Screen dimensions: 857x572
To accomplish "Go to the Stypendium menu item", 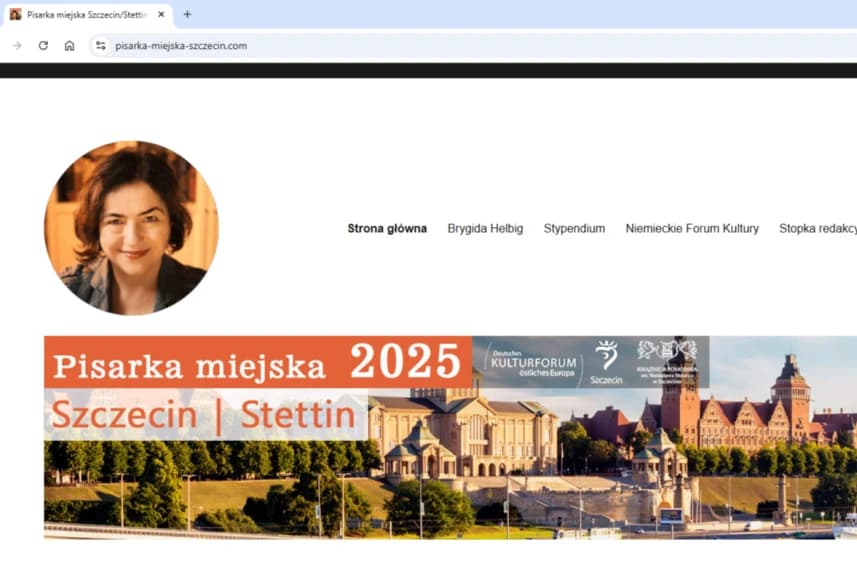I will coord(574,229).
